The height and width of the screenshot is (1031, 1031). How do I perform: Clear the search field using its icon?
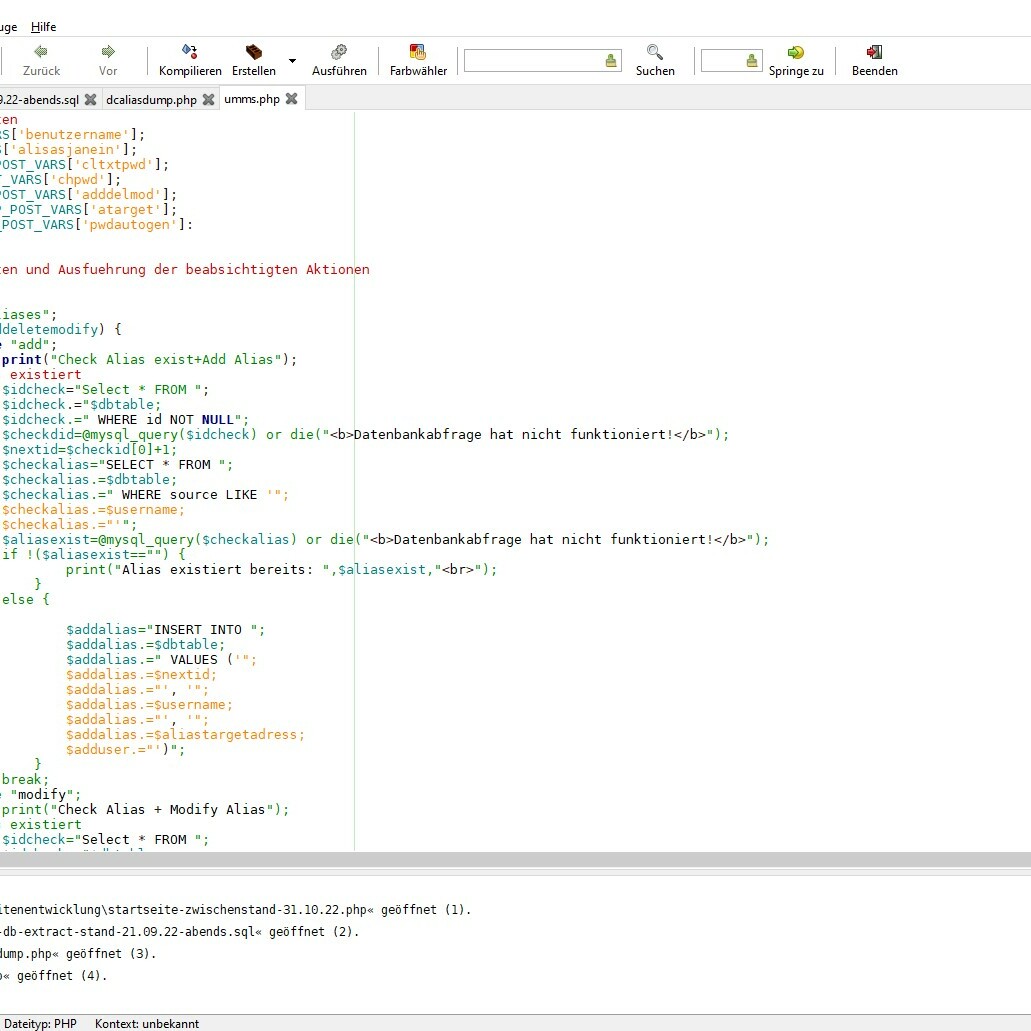[611, 61]
